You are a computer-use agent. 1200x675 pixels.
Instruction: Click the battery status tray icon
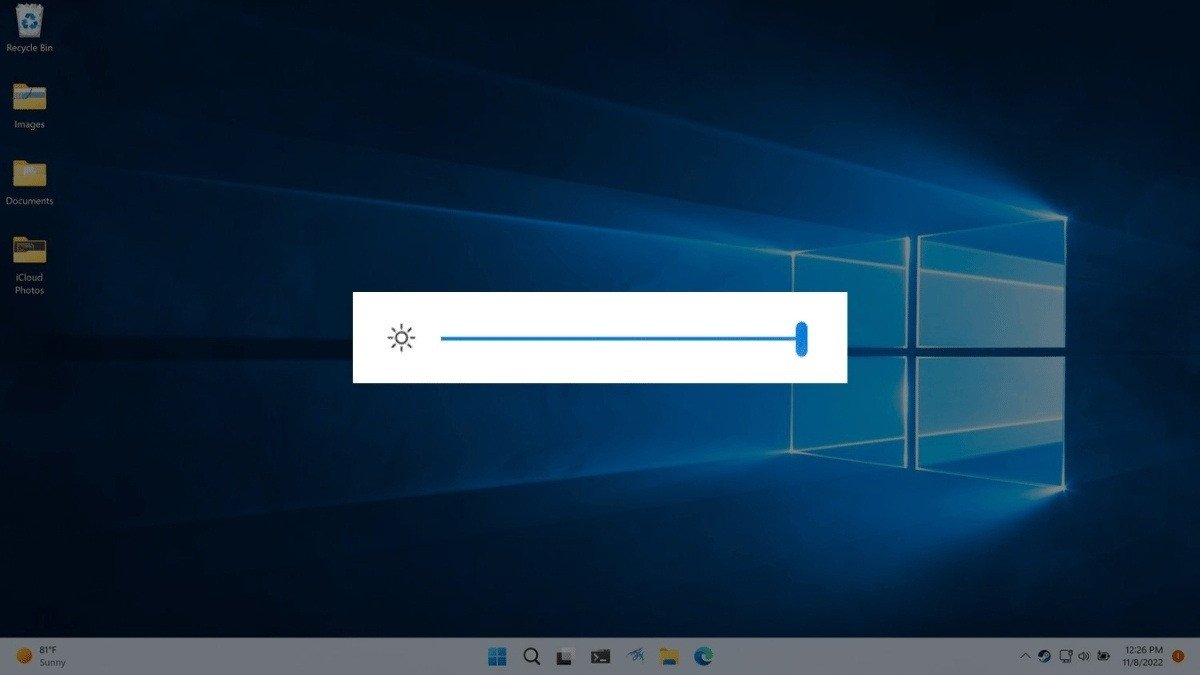(1104, 656)
